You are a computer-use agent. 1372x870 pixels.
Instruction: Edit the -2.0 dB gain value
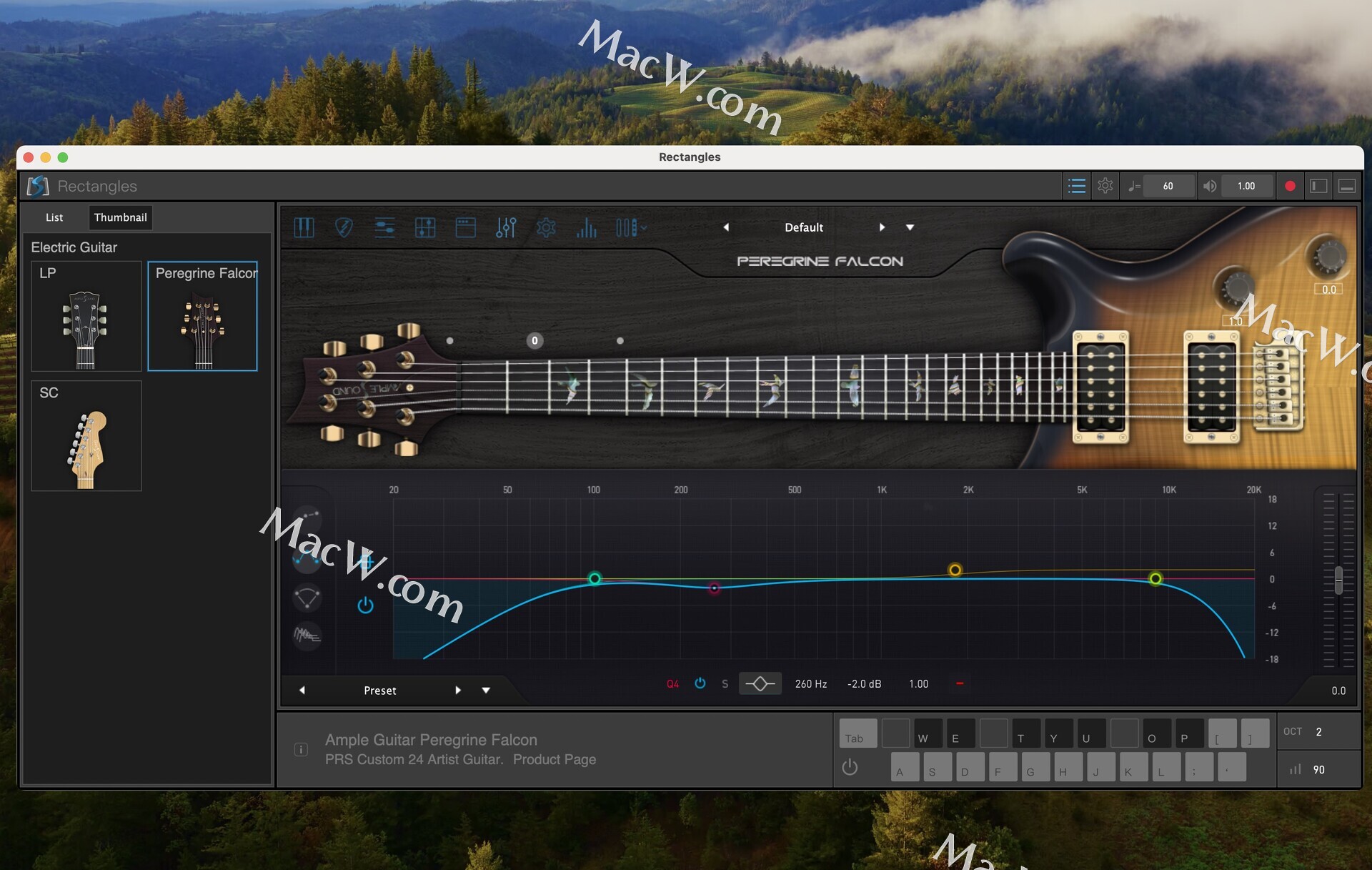[x=864, y=684]
